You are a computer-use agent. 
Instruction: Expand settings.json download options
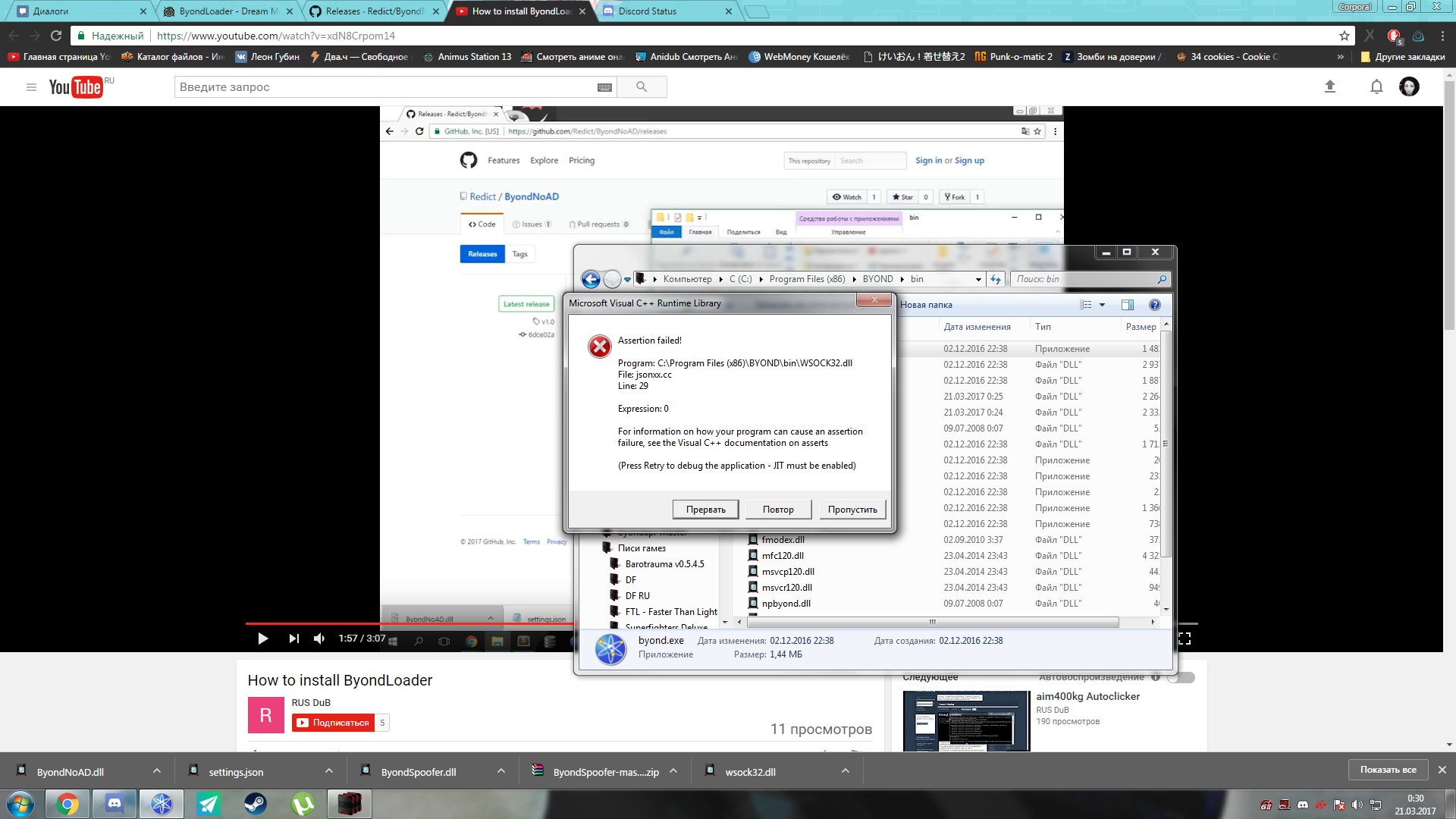tap(329, 771)
